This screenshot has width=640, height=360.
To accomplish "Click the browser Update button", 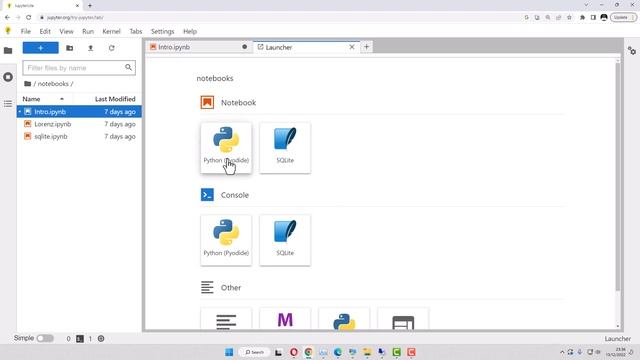I will [x=623, y=18].
